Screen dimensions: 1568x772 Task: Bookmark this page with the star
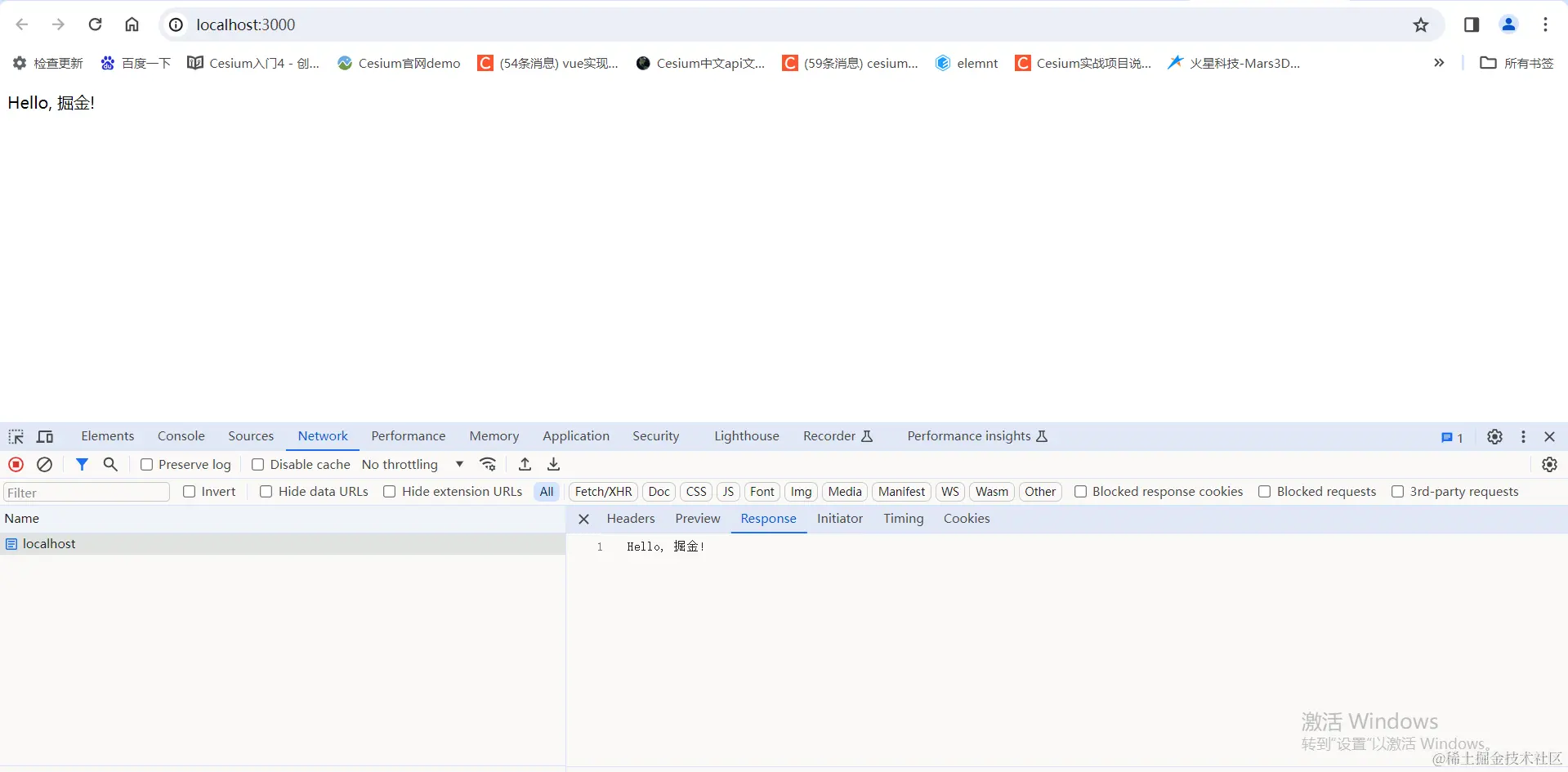(1421, 25)
